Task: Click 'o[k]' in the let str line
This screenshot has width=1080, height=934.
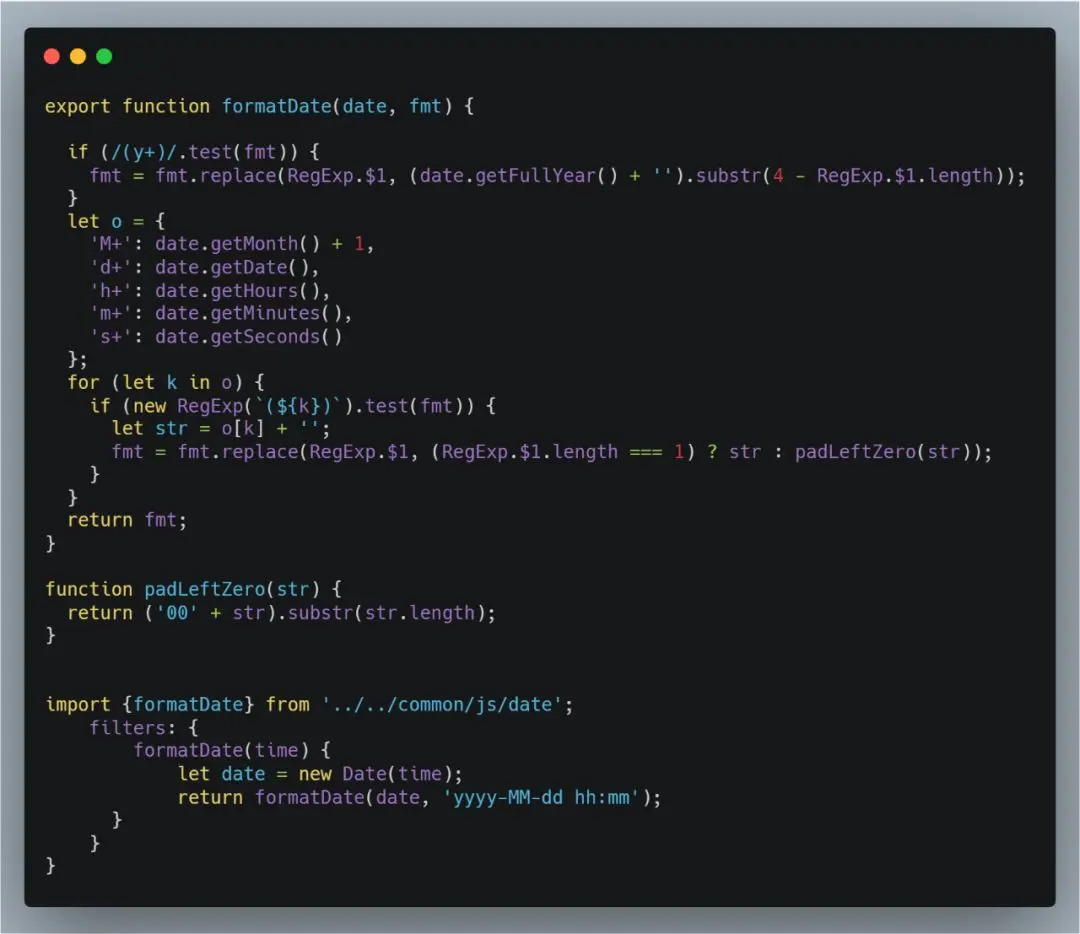Action: pos(242,428)
